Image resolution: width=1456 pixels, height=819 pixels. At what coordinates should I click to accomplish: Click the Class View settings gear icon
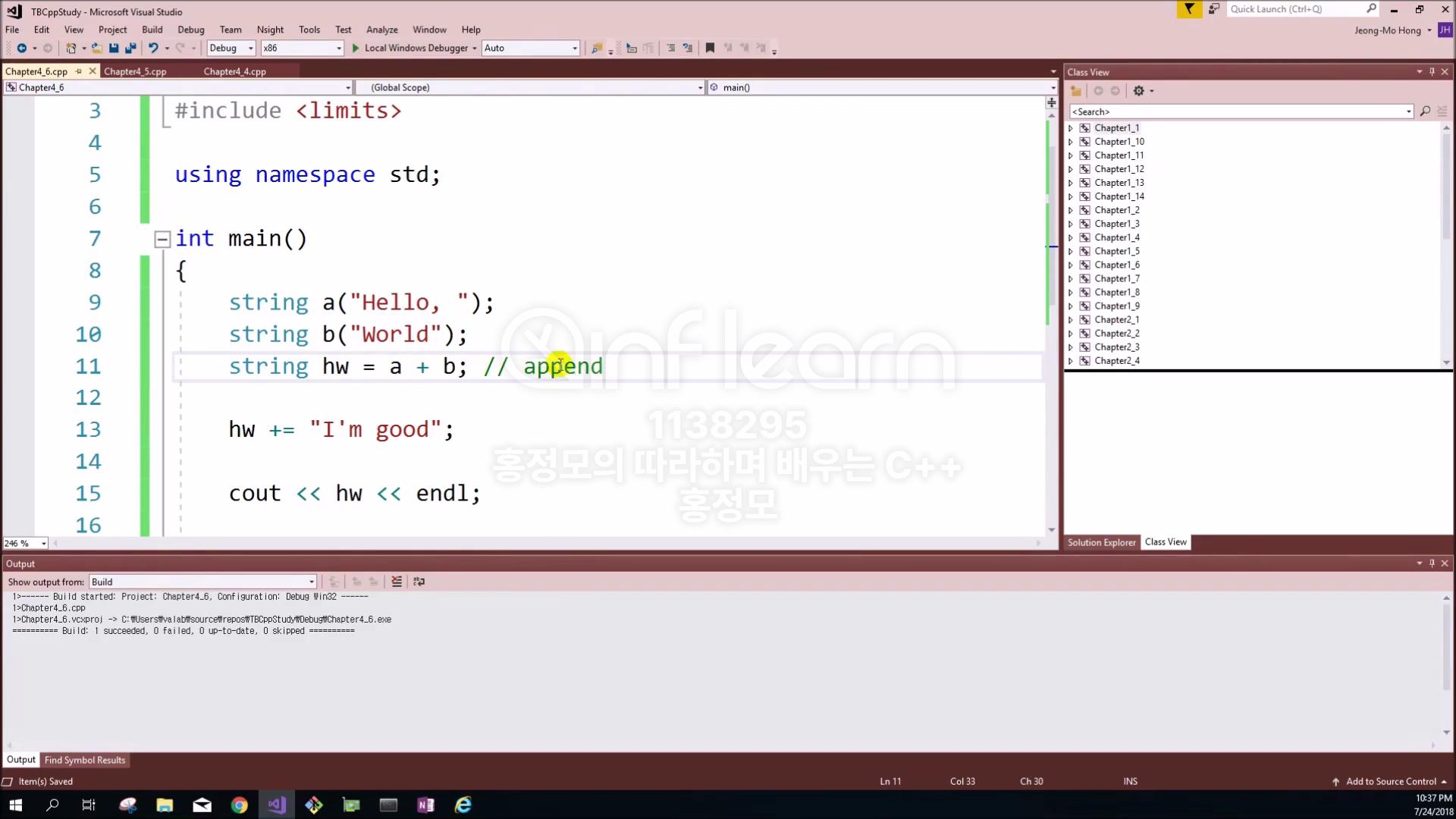1138,91
